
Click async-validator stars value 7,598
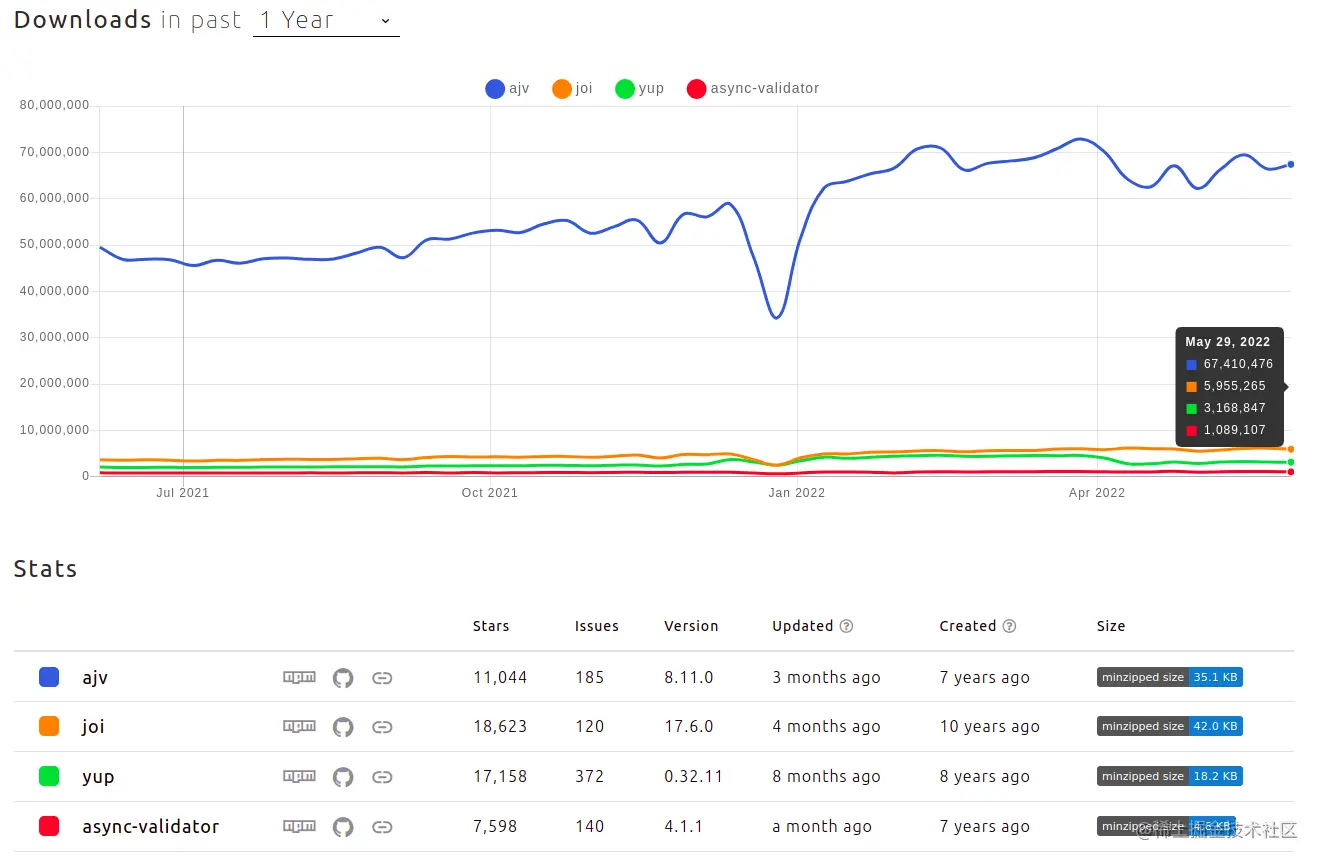click(496, 826)
